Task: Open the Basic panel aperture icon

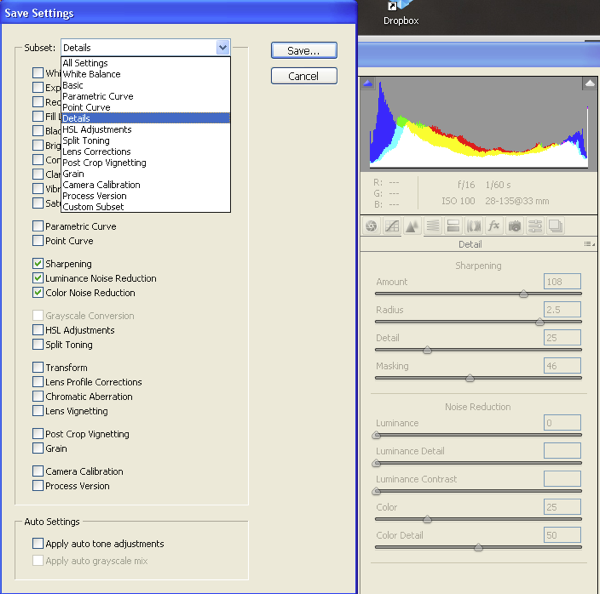Action: coord(372,226)
